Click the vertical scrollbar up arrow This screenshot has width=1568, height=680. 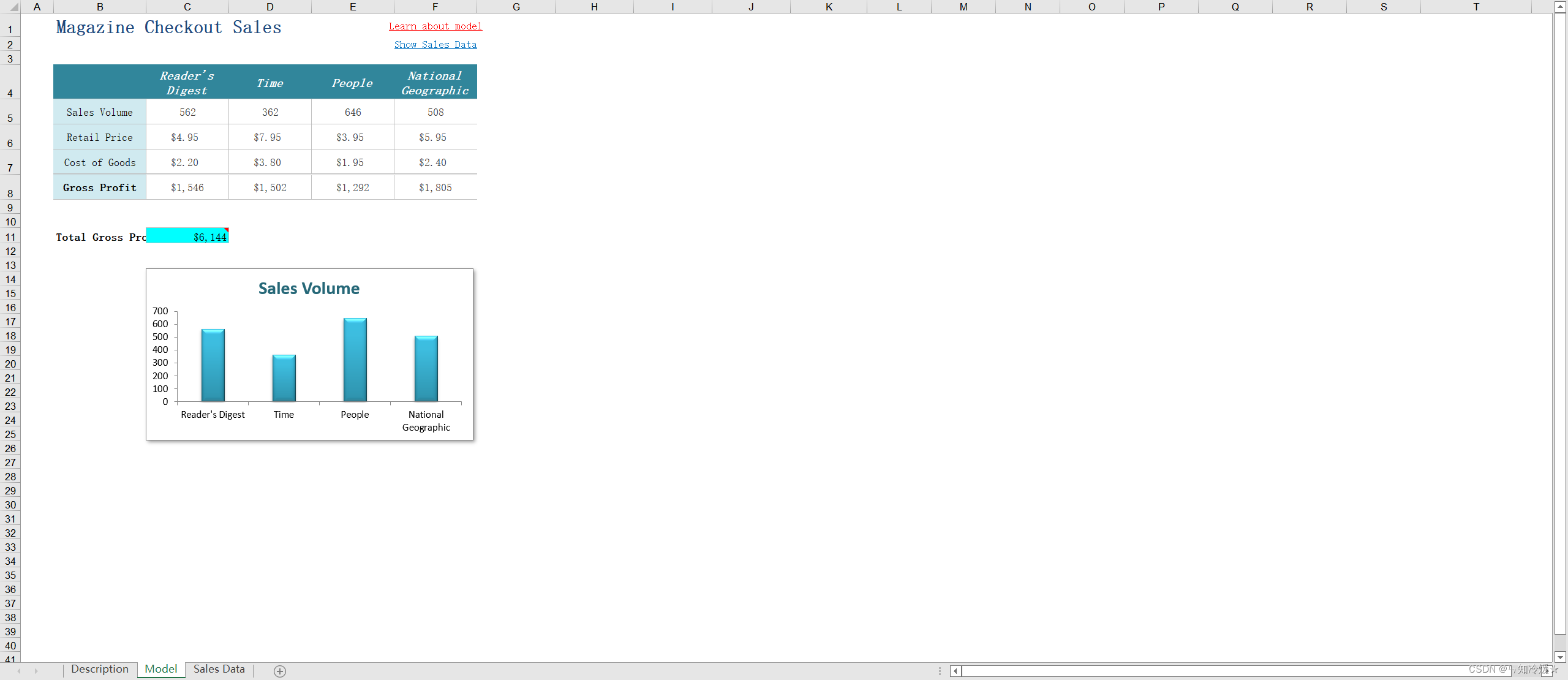(1560, 7)
